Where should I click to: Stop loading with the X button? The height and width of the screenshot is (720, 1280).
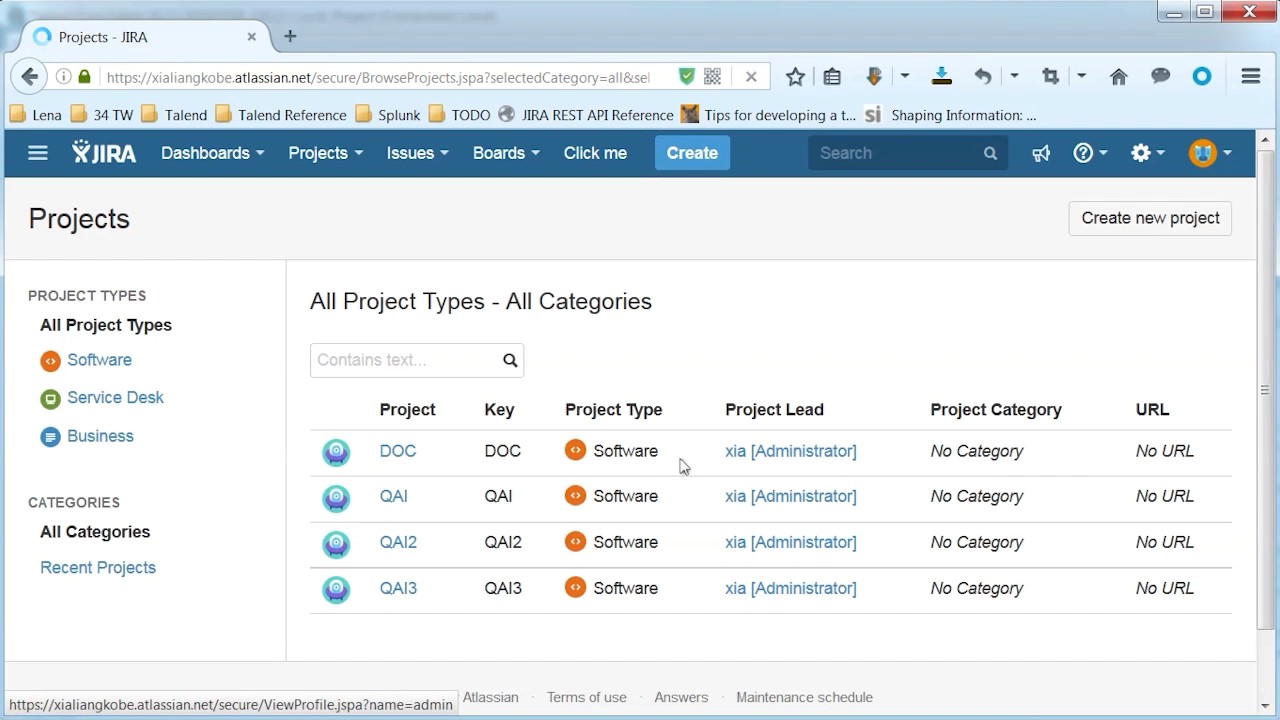point(751,76)
